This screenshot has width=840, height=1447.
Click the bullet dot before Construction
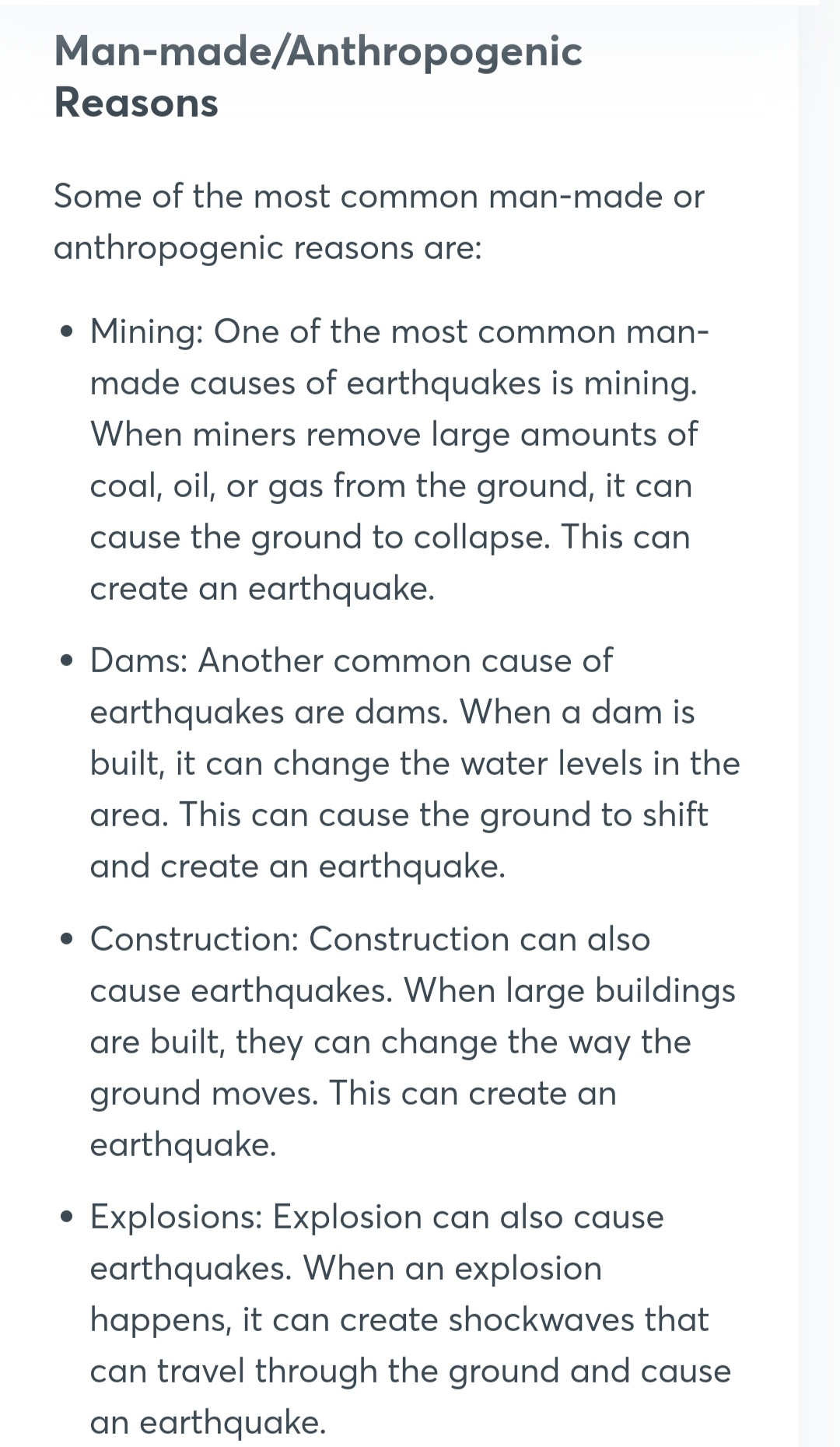pyautogui.click(x=68, y=940)
